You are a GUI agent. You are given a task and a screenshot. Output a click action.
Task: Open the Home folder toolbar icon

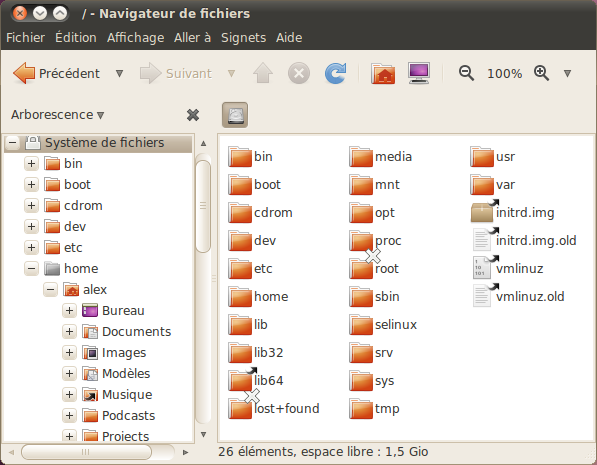(383, 73)
